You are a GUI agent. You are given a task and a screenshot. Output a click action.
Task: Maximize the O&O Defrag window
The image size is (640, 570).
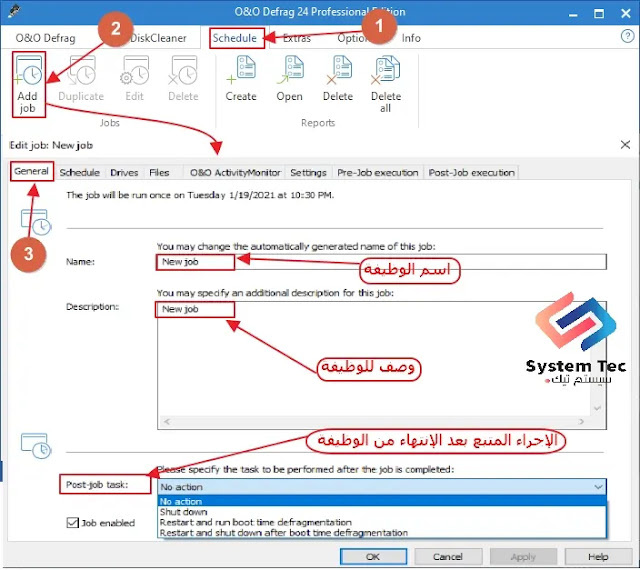coord(599,13)
